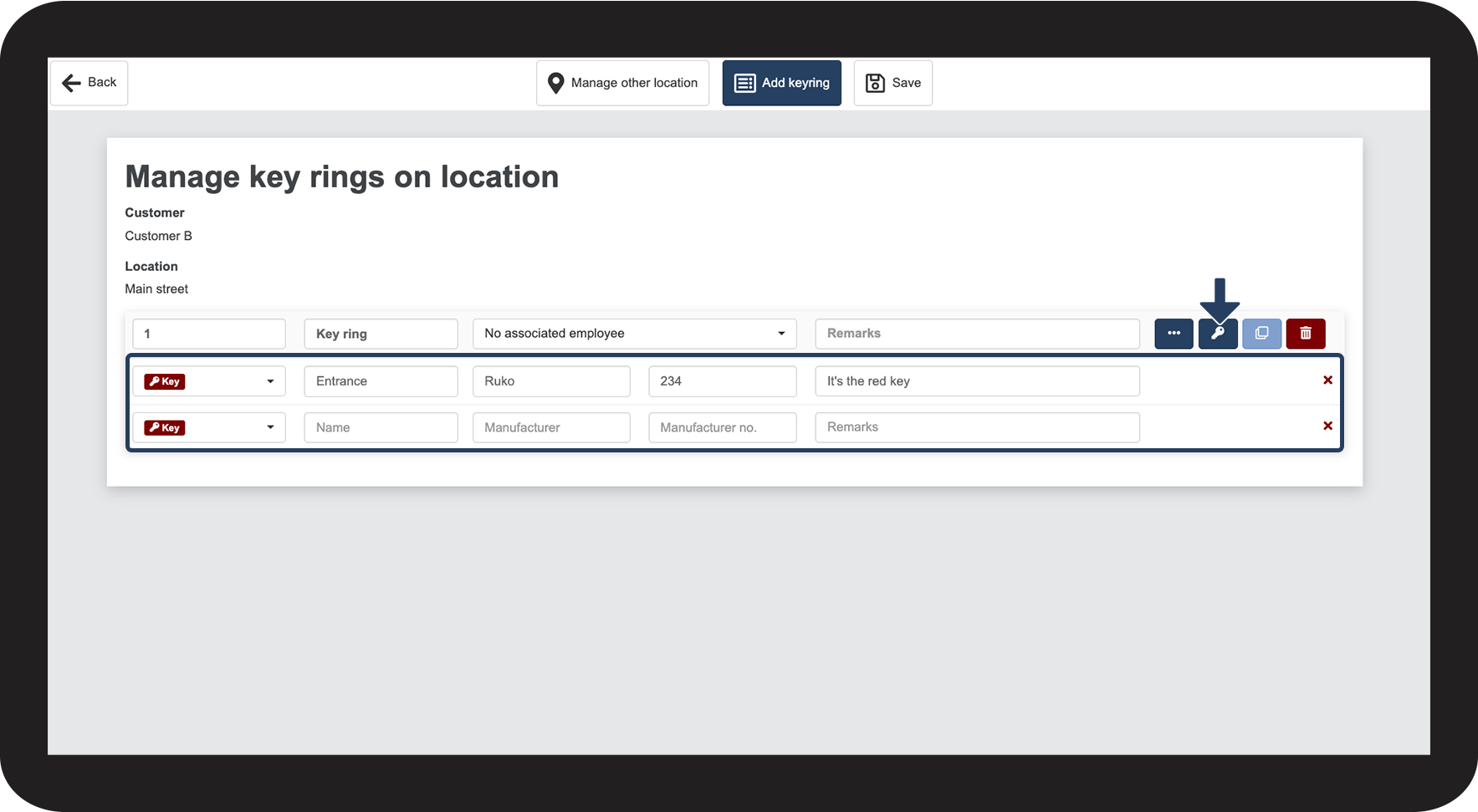Image resolution: width=1478 pixels, height=812 pixels.
Task: Open key type dropdown in Entrance row
Action: pos(209,381)
